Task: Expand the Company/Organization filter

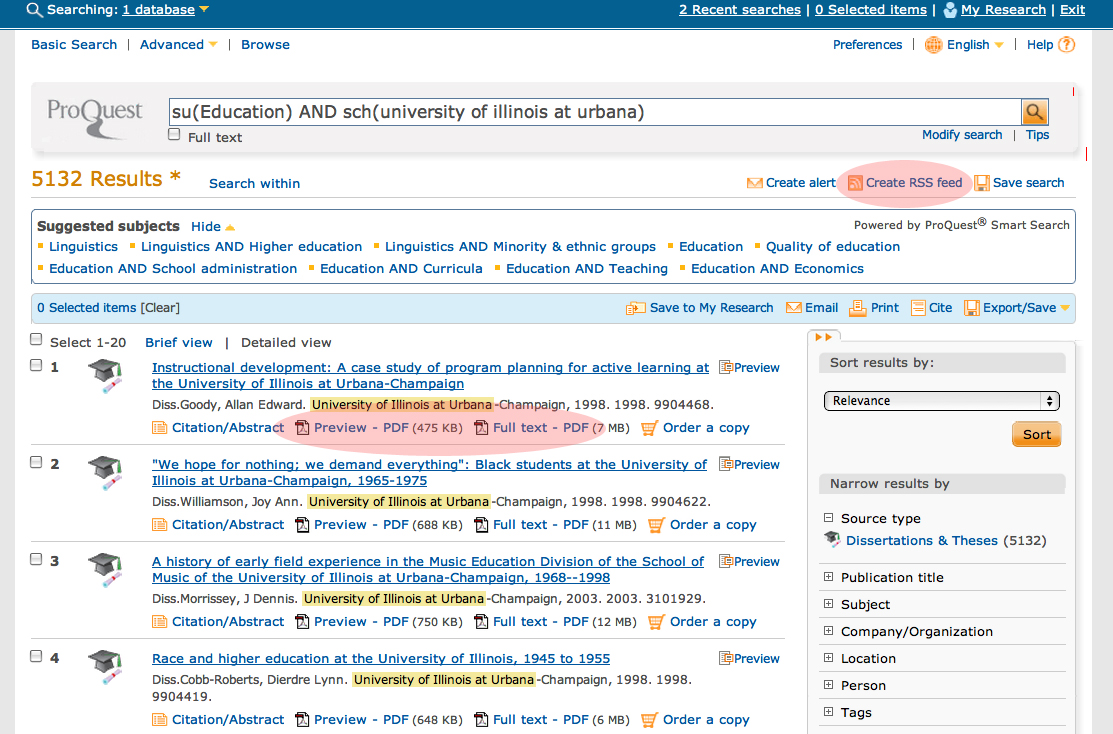Action: point(828,631)
